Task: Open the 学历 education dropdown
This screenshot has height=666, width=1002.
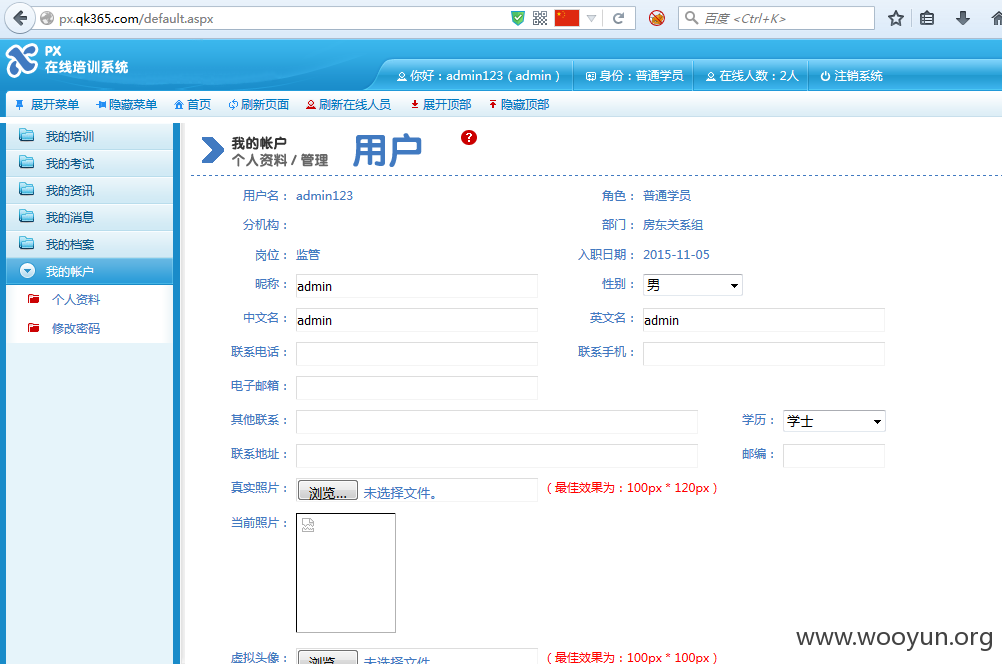Action: click(834, 421)
